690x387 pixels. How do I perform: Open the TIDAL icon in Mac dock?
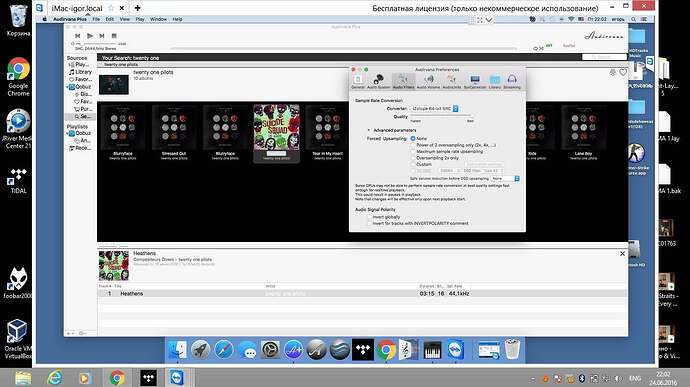363,350
